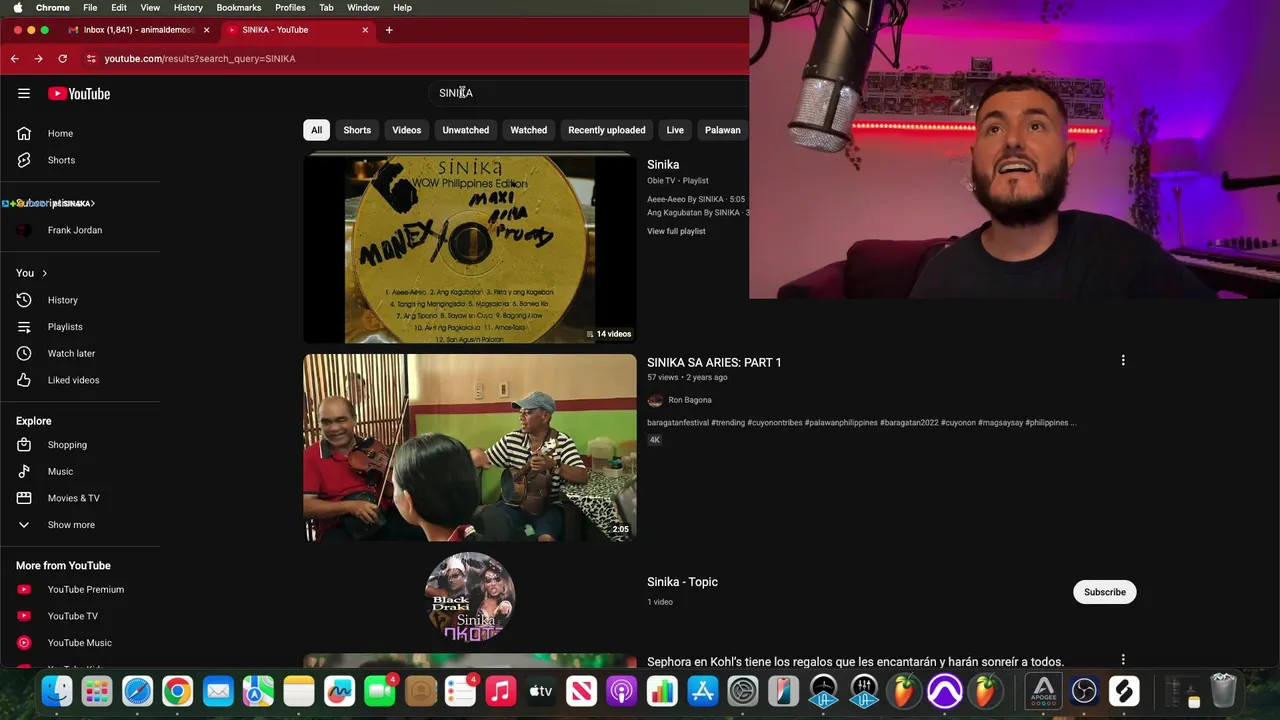Click the browser forward arrow
This screenshot has height=720, width=1280.
point(38,59)
